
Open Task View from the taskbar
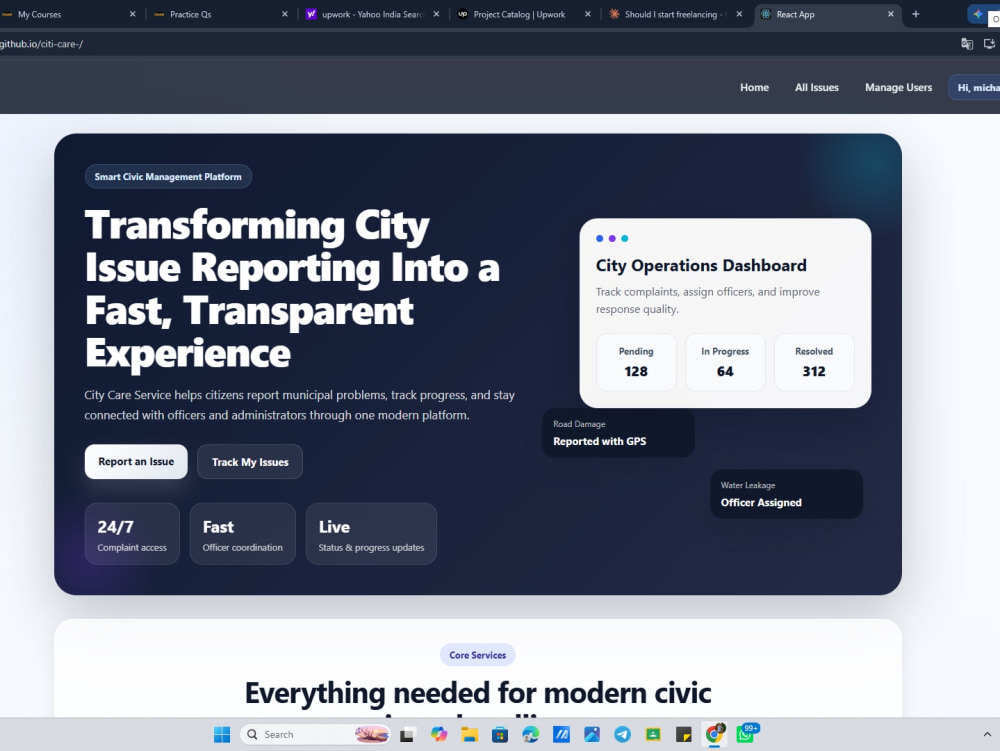[x=407, y=734]
